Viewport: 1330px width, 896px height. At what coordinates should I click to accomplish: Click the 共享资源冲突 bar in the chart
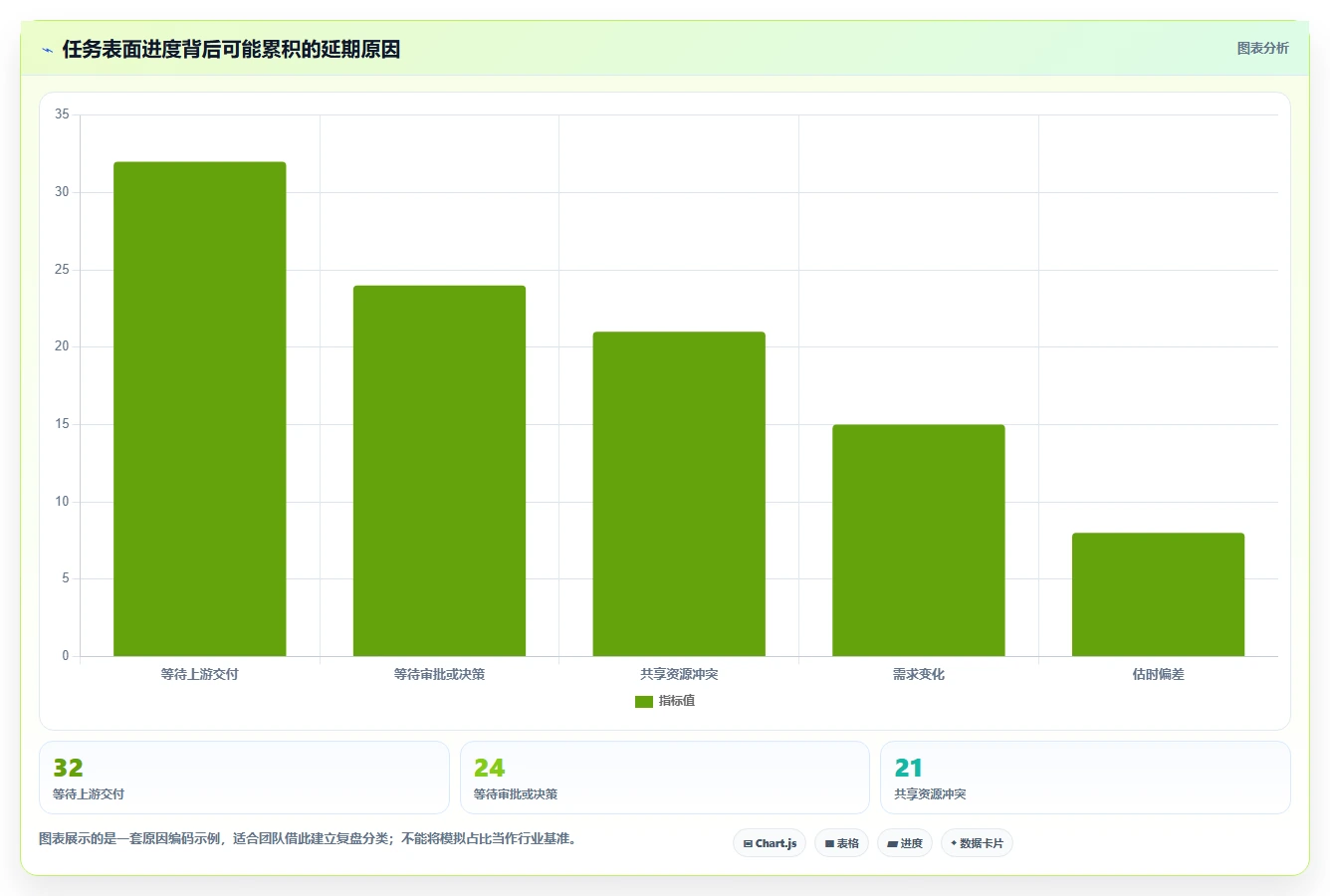point(679,494)
